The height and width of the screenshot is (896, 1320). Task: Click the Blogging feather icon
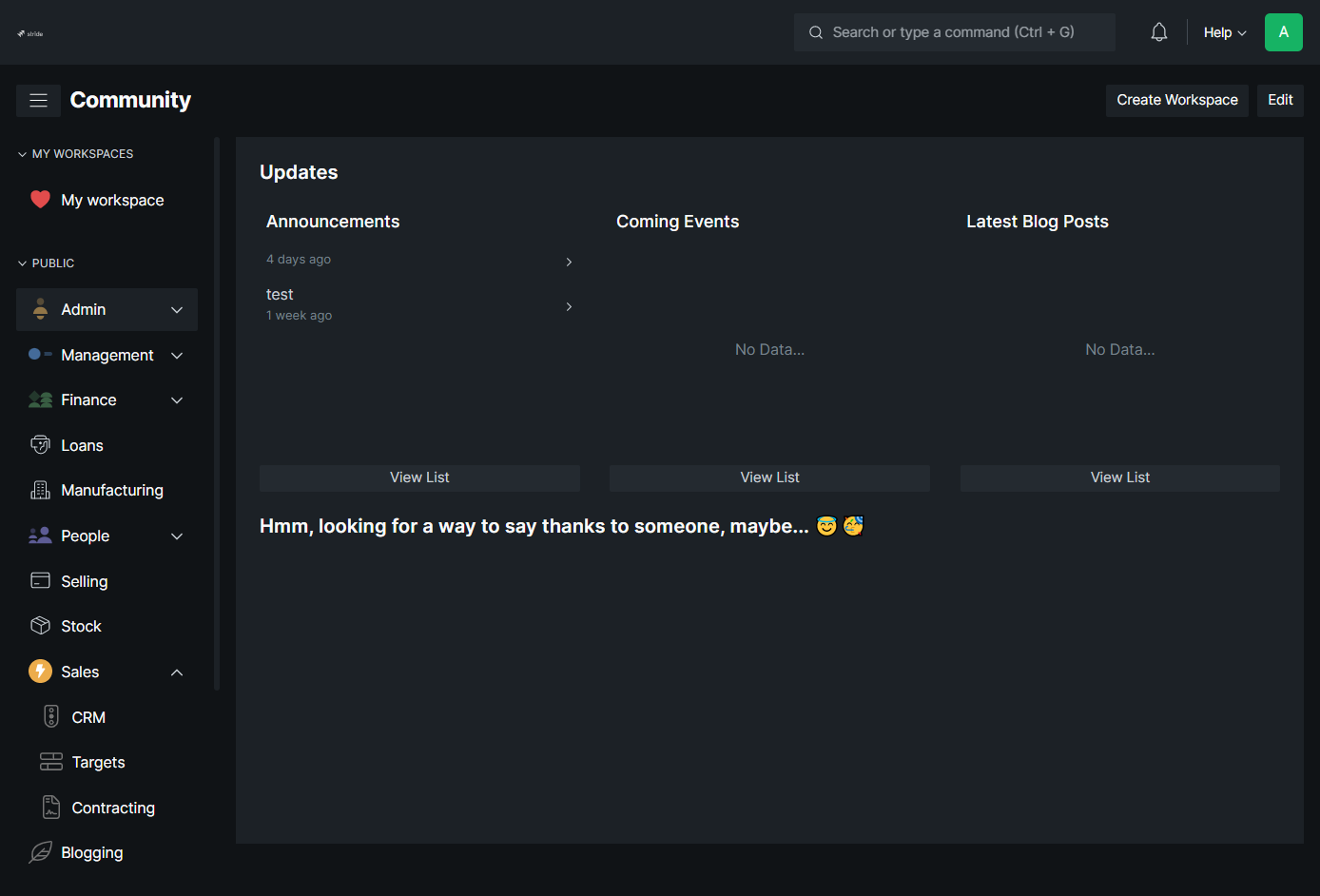coord(40,852)
